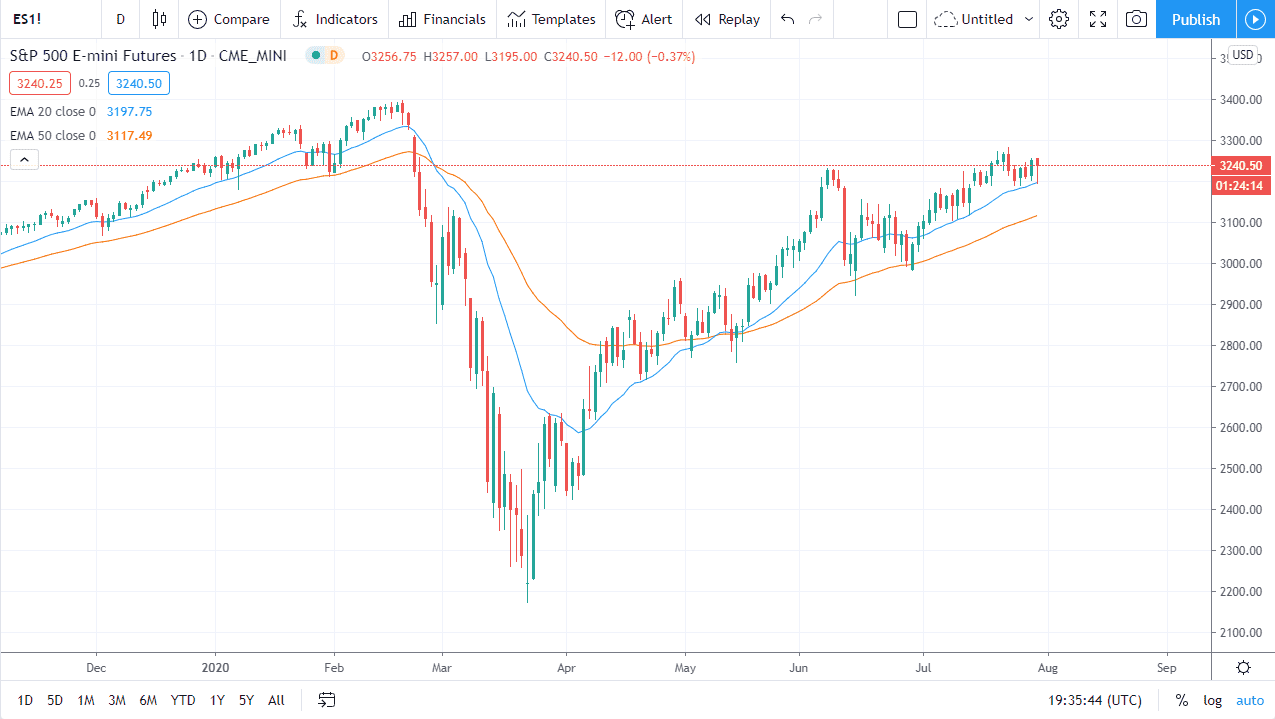Image resolution: width=1275 pixels, height=719 pixels.
Task: Collapse the EMA indicators legend
Action: click(23, 159)
